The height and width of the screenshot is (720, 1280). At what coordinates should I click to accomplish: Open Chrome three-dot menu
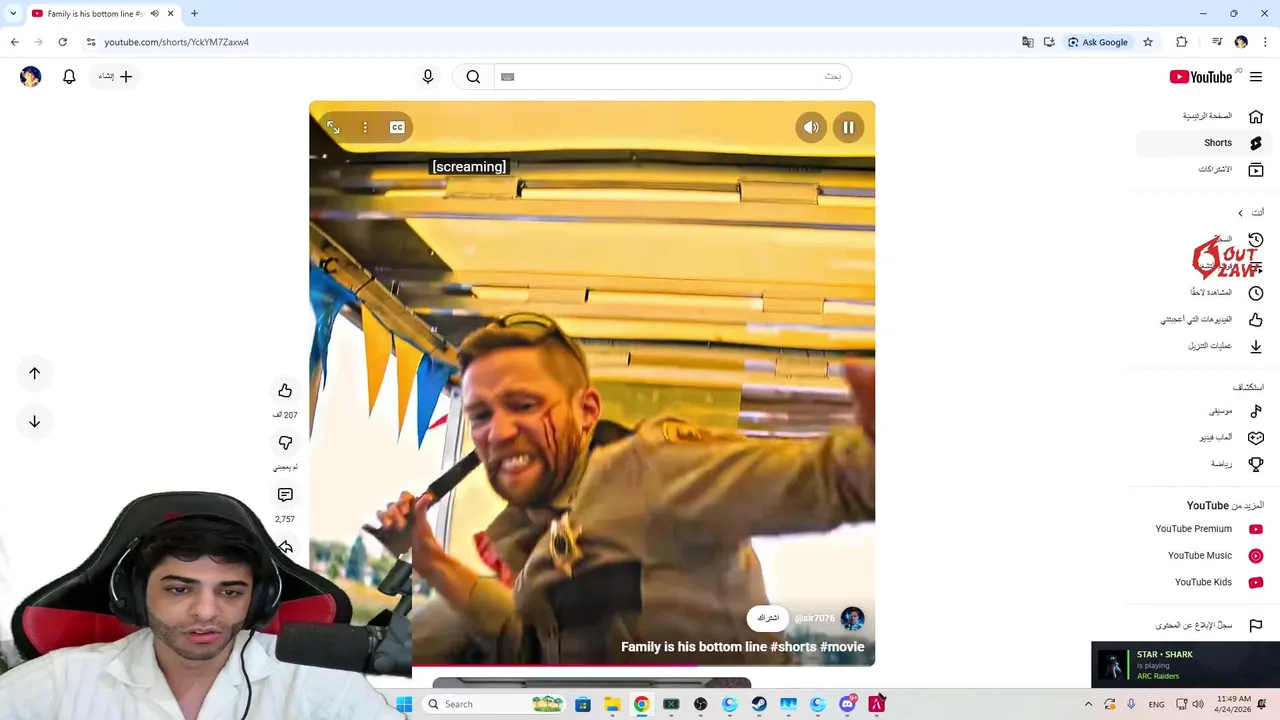click(1265, 42)
